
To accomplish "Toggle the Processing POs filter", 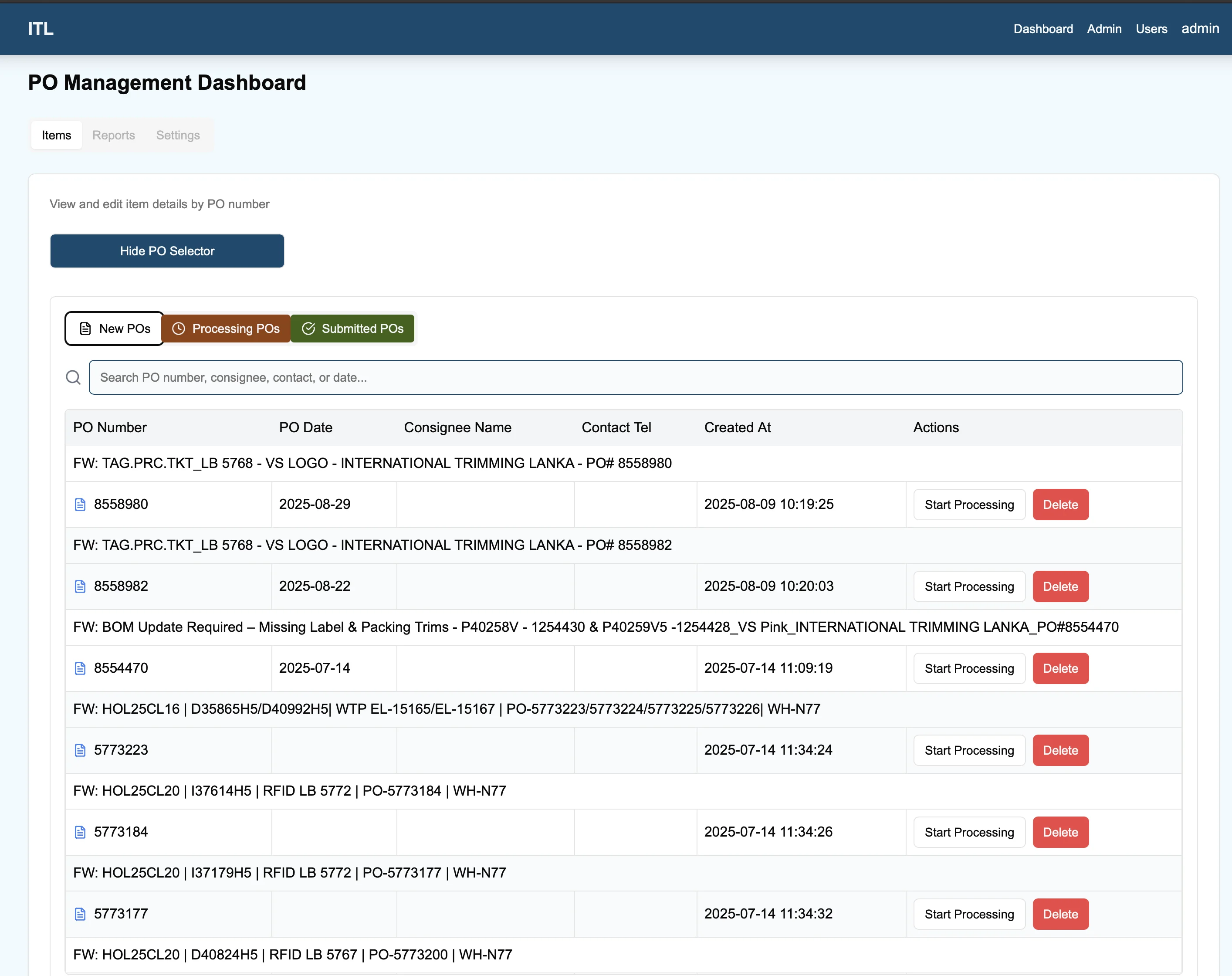I will [226, 329].
